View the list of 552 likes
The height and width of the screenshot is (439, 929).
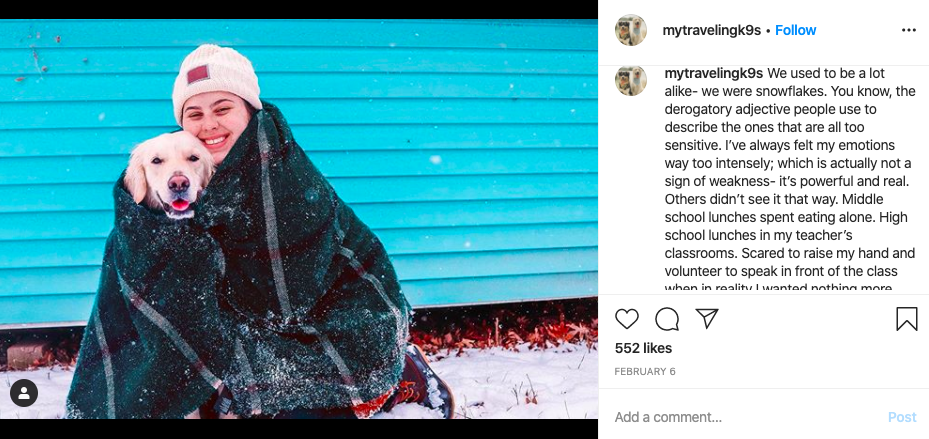pyautogui.click(x=643, y=348)
